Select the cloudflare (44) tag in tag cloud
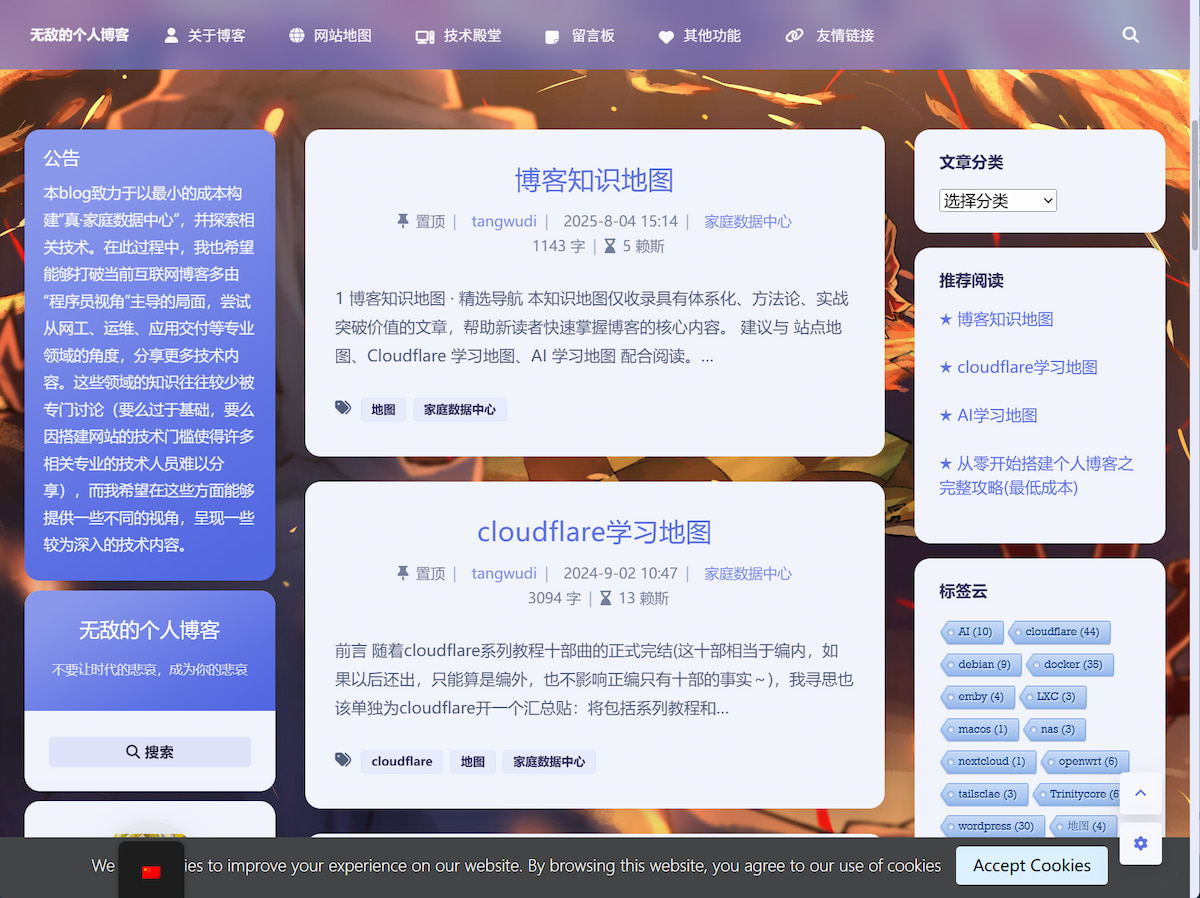 click(x=1059, y=631)
